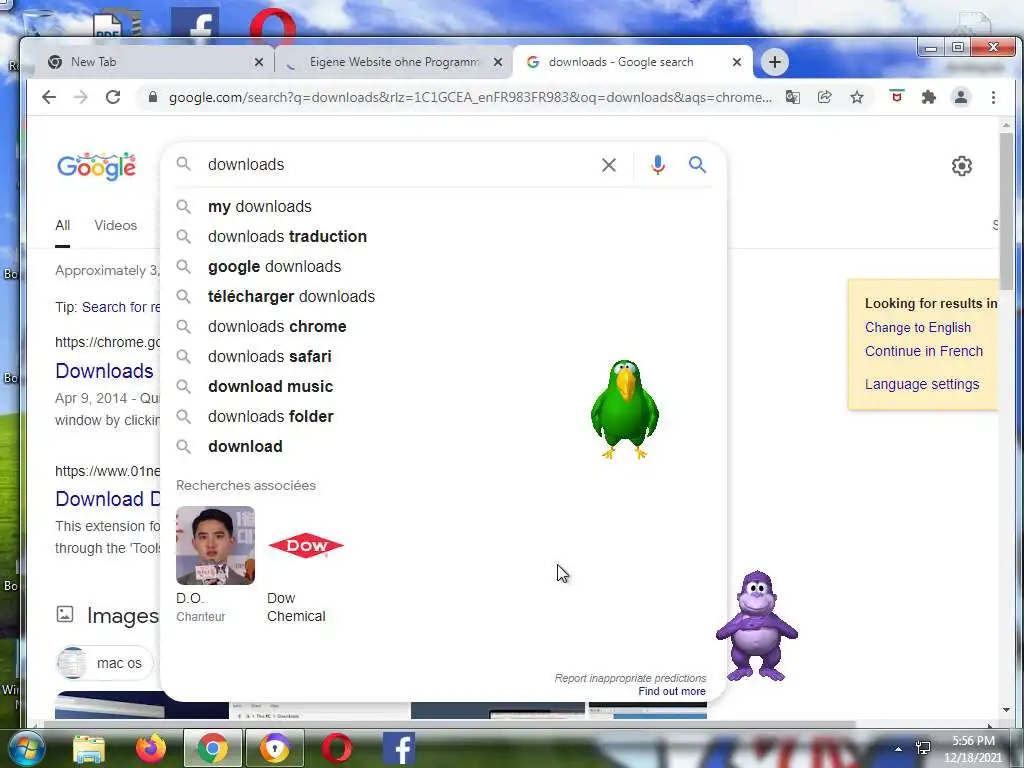Open the Extensions puzzle icon

[x=928, y=97]
